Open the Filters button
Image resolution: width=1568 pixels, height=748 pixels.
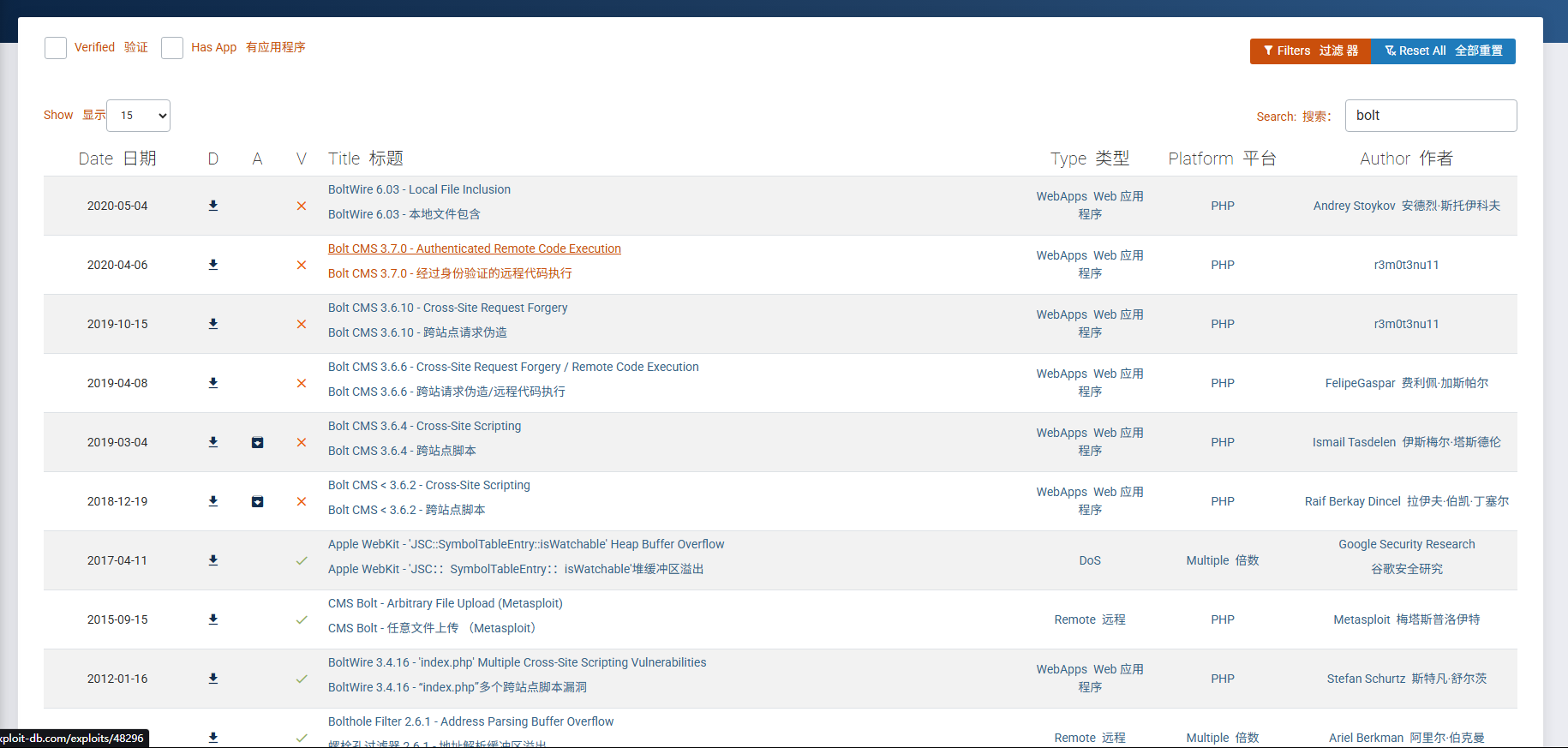1310,51
